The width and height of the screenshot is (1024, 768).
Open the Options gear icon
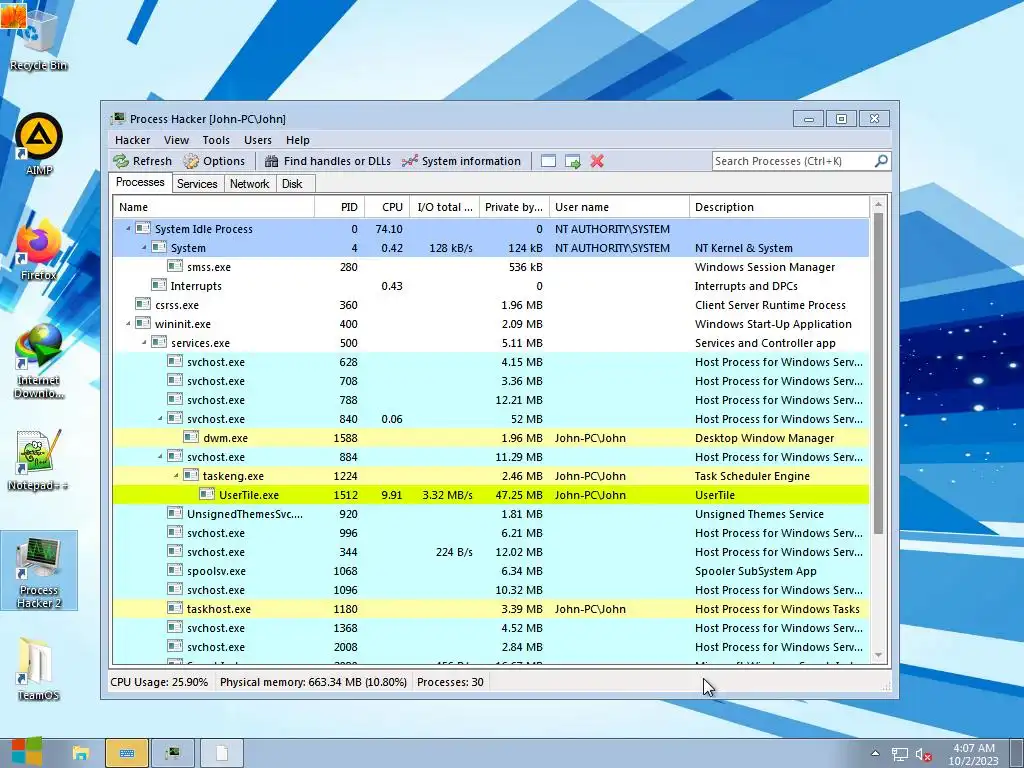(x=191, y=161)
